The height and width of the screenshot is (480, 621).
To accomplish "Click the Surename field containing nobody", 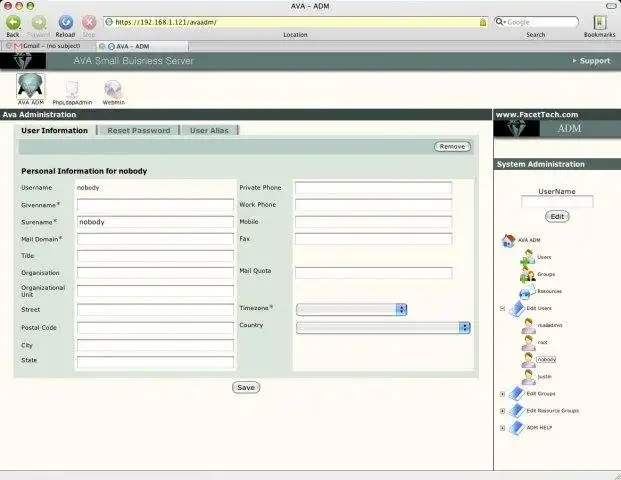I will [x=155, y=222].
